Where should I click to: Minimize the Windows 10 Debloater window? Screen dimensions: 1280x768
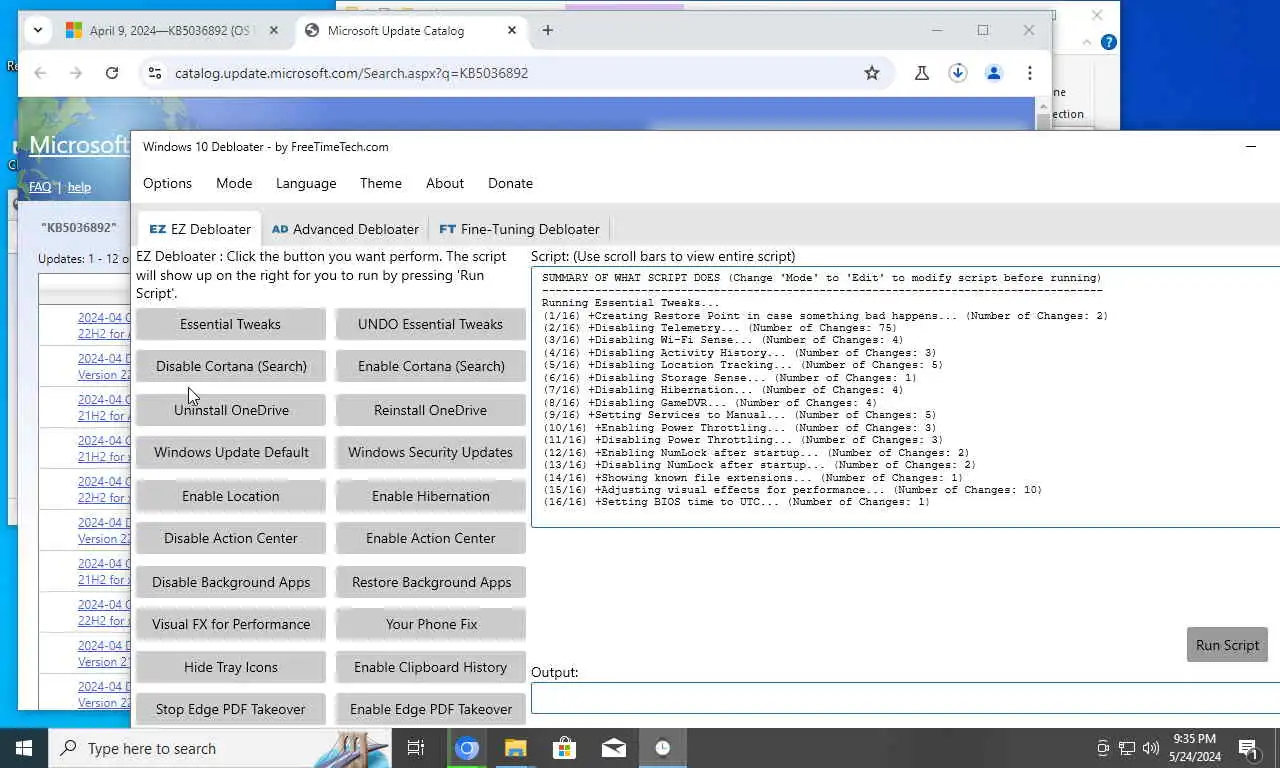click(1251, 147)
